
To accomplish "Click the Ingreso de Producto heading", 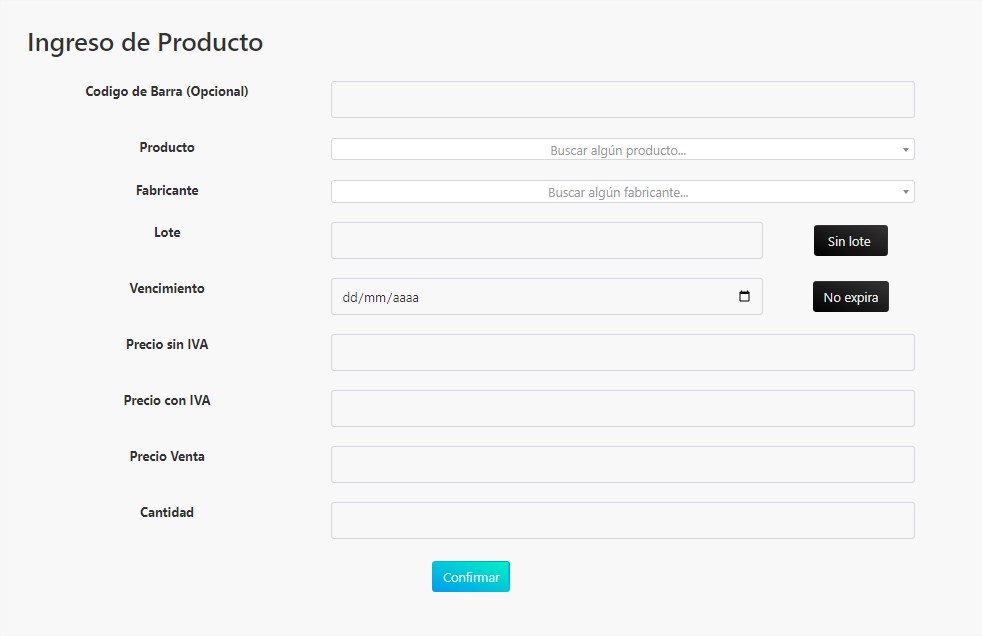I will [x=145, y=43].
